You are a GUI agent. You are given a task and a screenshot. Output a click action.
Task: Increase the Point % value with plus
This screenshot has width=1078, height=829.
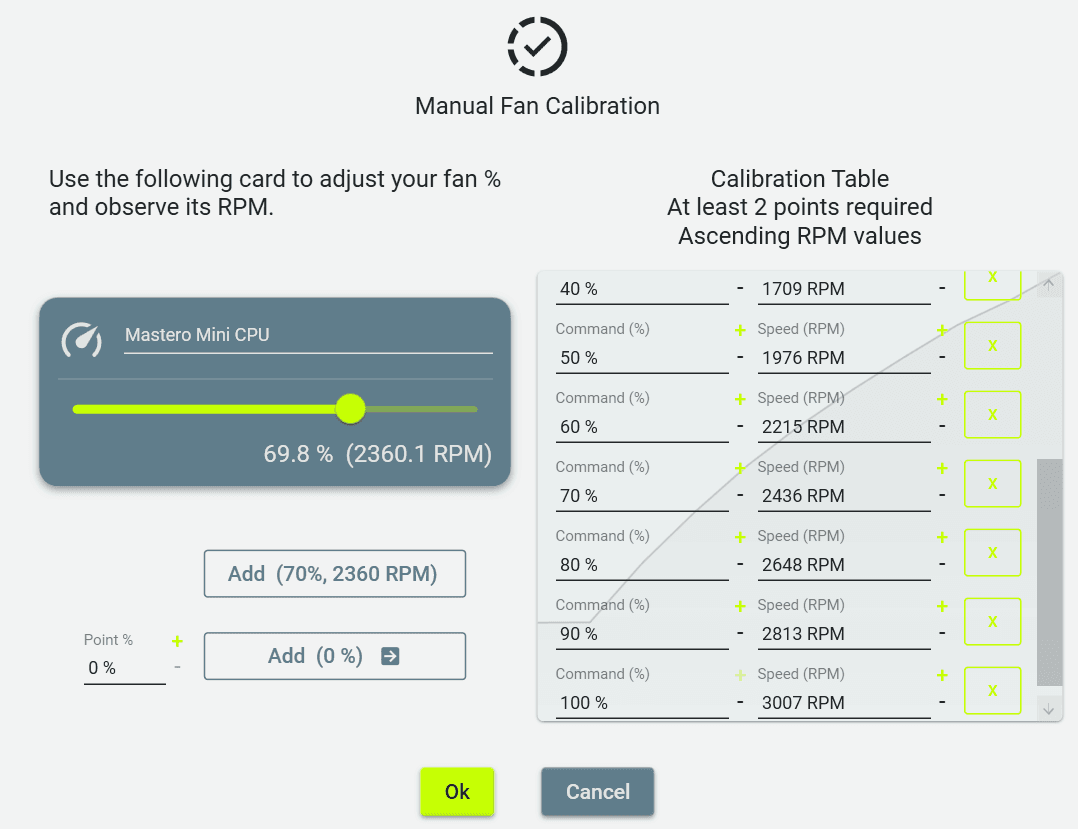pos(177,641)
